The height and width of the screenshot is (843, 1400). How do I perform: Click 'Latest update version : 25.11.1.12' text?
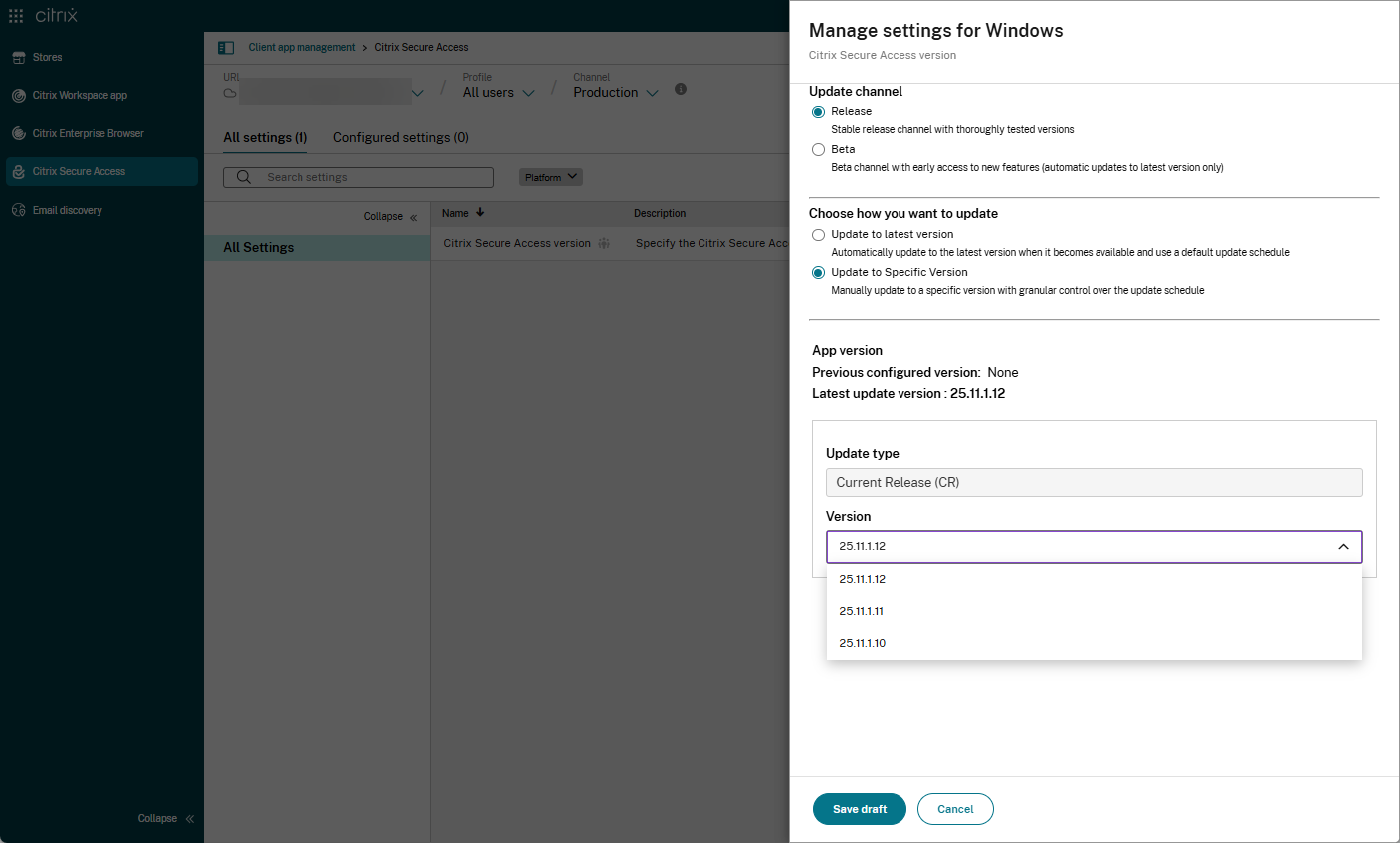(x=908, y=394)
